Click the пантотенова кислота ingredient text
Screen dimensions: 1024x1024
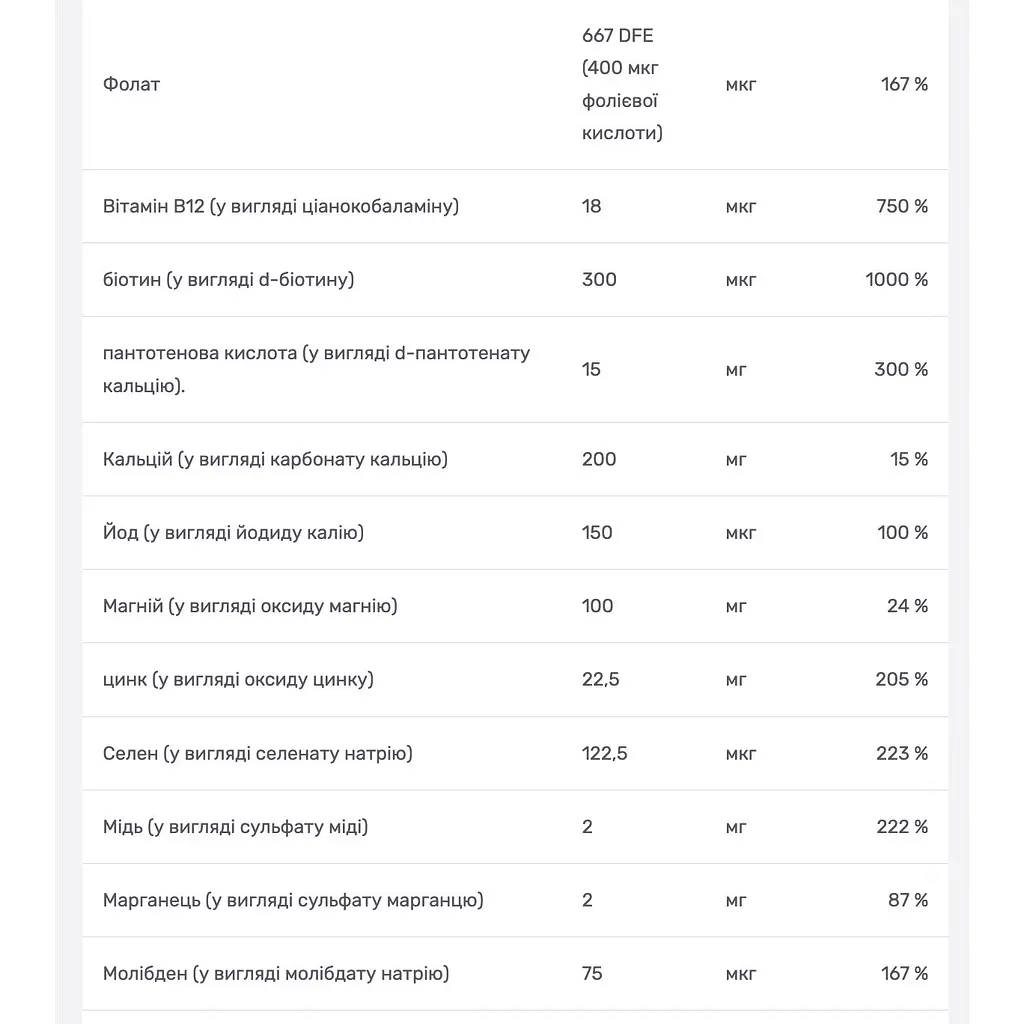tap(316, 369)
